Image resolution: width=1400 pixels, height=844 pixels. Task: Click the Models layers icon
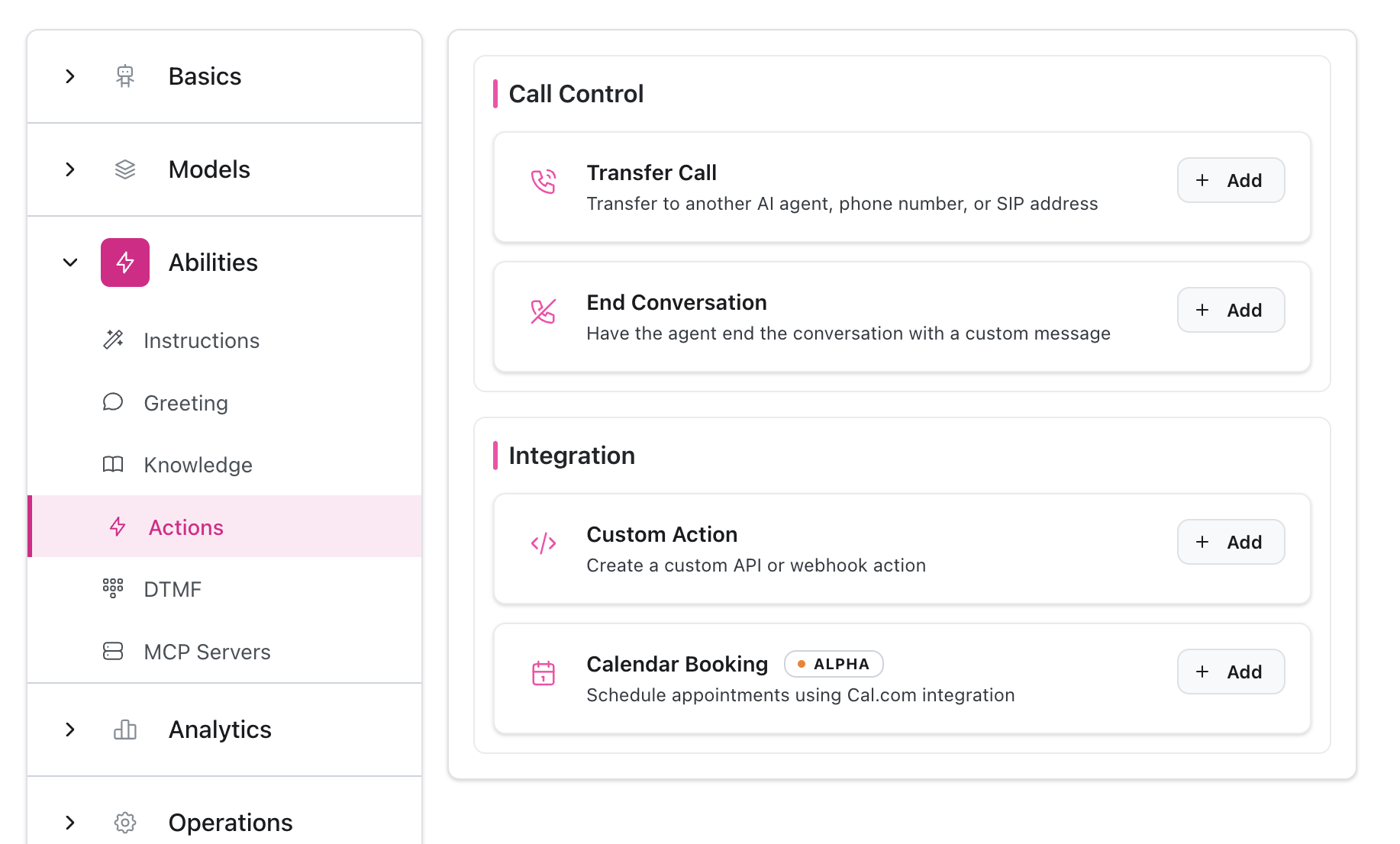coord(125,169)
